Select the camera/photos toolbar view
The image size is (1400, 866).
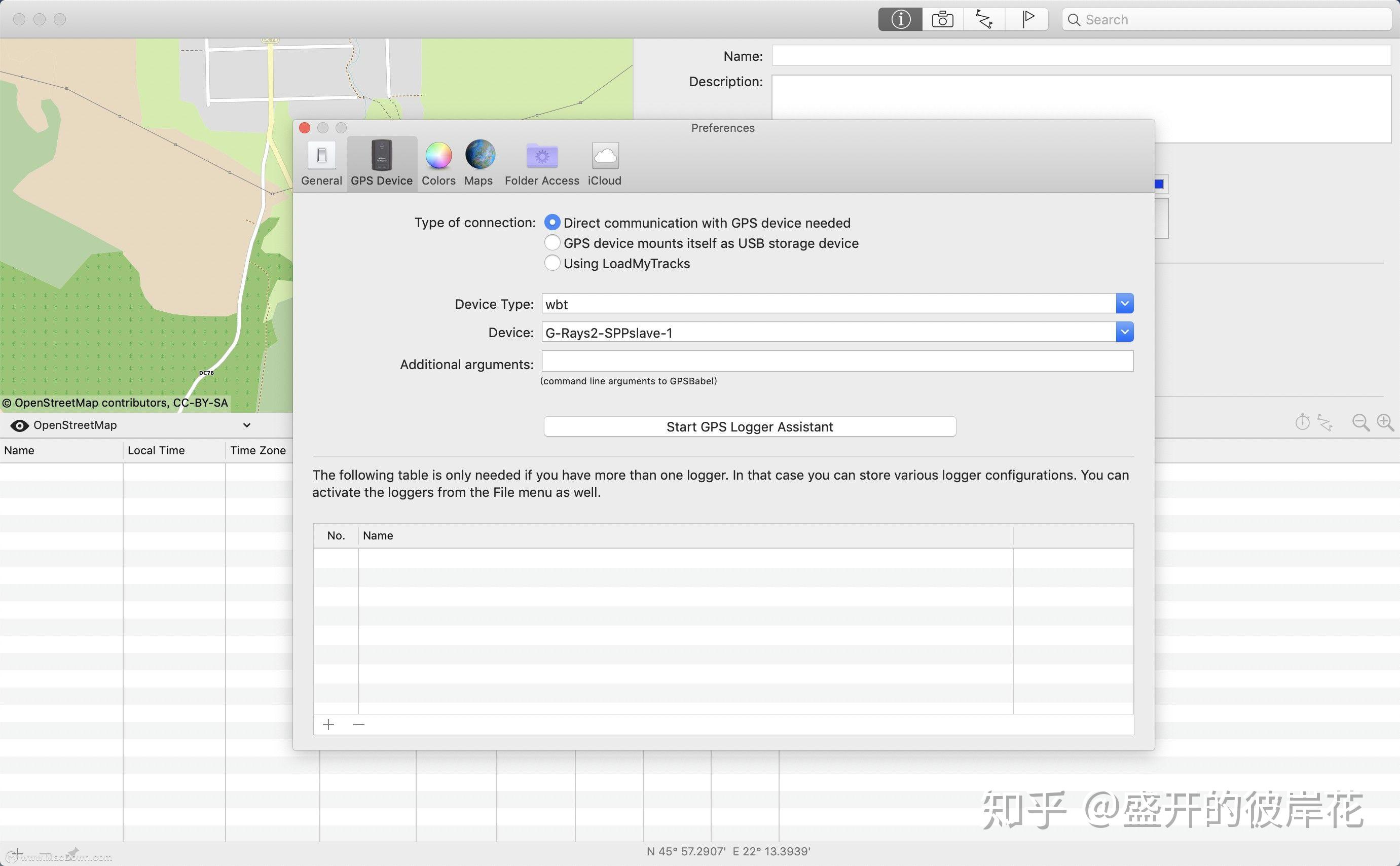(941, 19)
